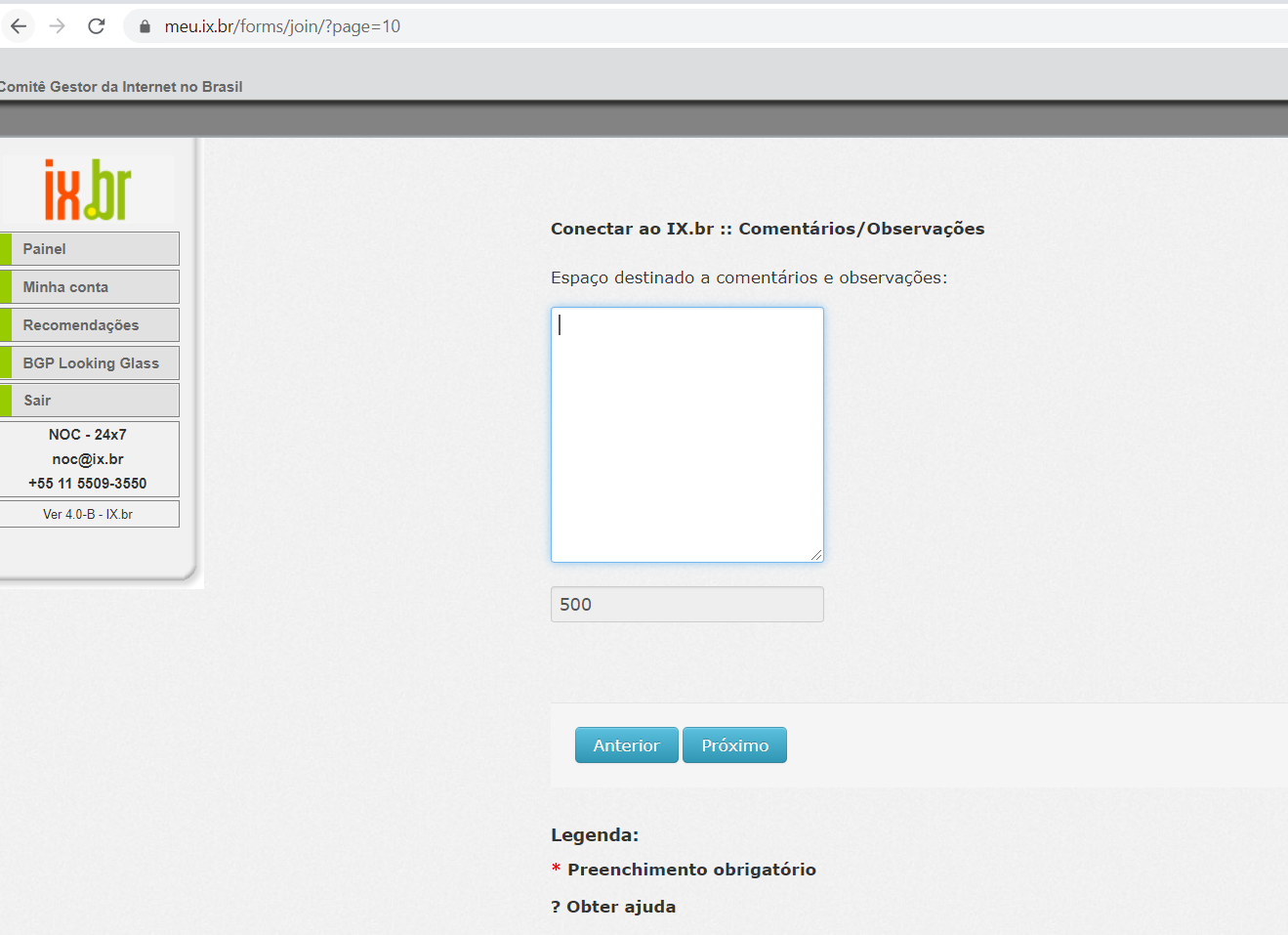The width and height of the screenshot is (1288, 935).
Task: Click the NOC phone number +55 11 5509-3550
Action: click(88, 484)
